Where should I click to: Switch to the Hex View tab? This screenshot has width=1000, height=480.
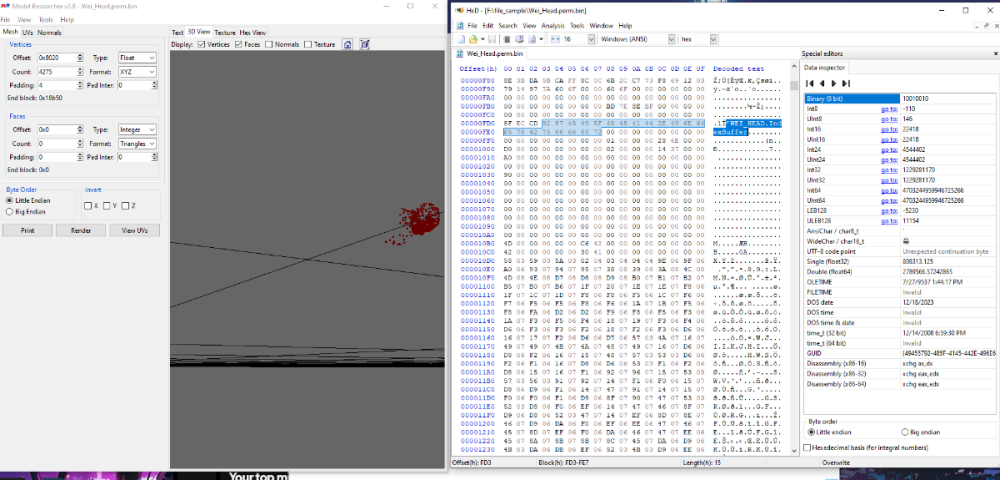coord(252,32)
